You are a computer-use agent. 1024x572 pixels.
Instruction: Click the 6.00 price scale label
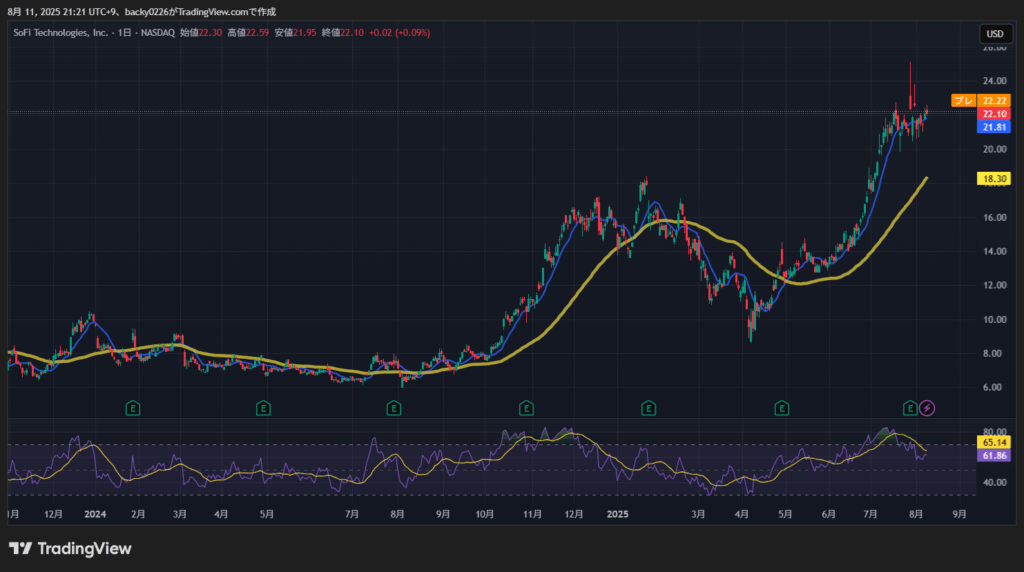[993, 387]
